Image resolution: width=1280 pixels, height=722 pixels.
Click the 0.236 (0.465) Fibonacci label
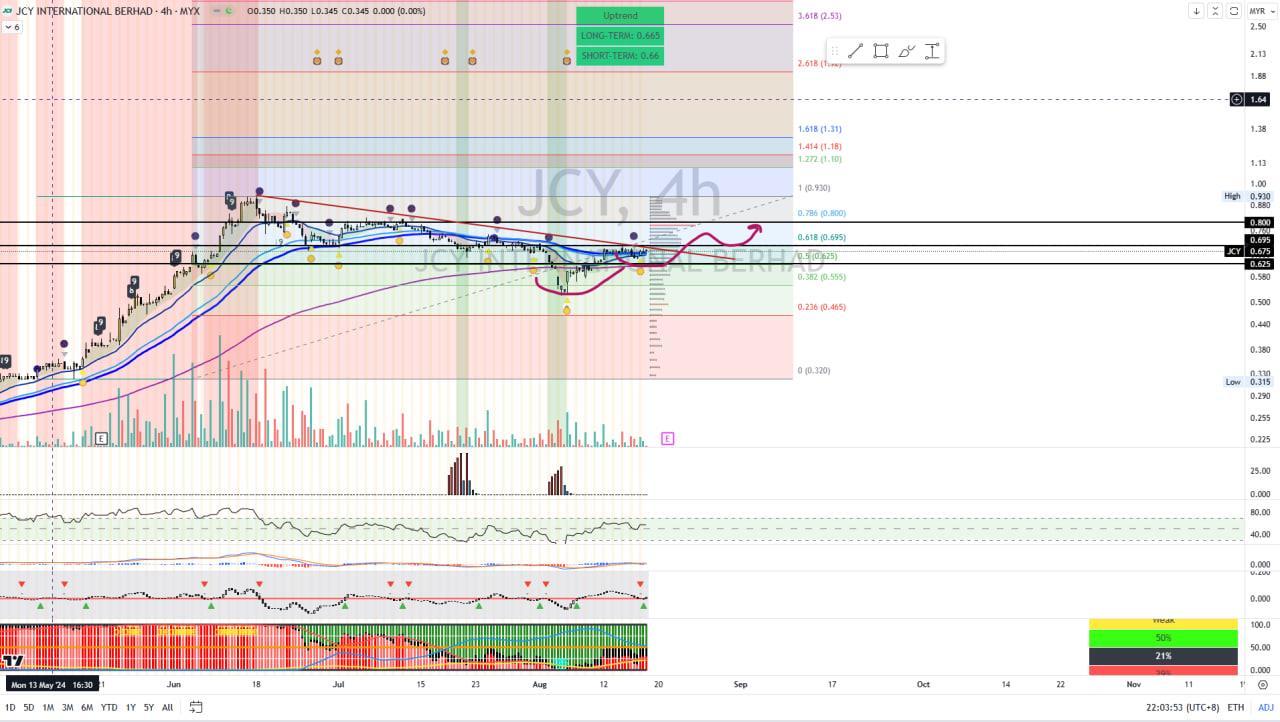pos(821,307)
